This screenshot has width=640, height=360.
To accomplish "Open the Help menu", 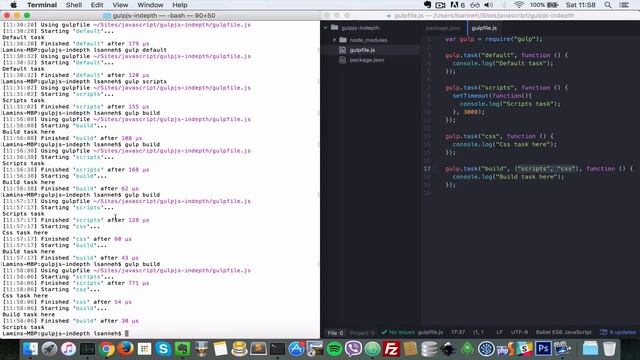I will pos(180,5).
